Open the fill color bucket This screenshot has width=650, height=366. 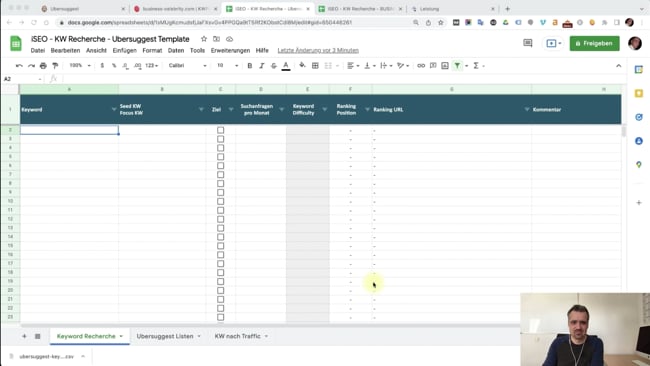click(302, 65)
